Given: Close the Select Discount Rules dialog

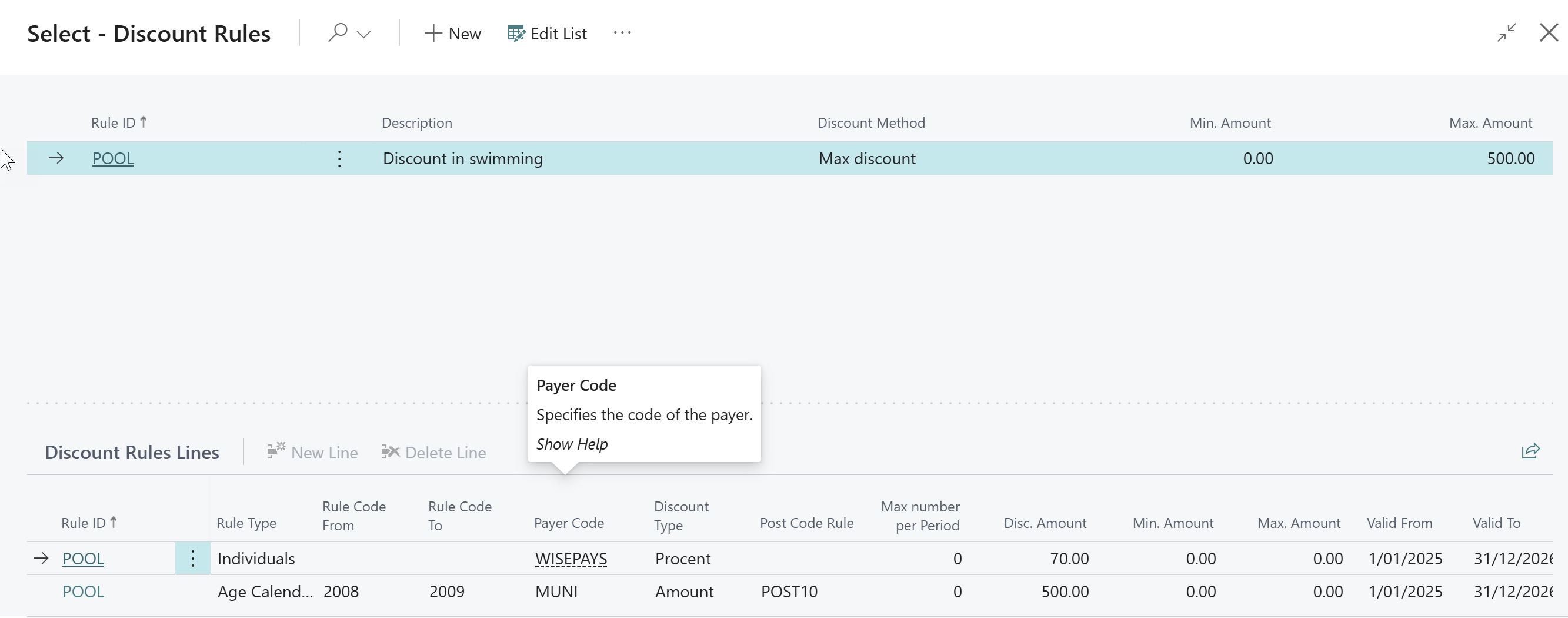Looking at the screenshot, I should coord(1549,33).
